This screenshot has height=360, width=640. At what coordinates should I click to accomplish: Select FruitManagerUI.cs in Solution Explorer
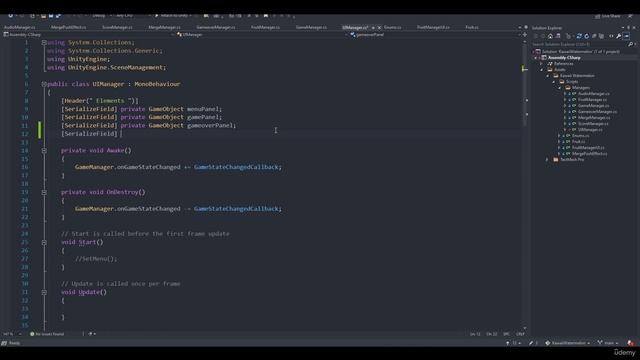(x=588, y=148)
